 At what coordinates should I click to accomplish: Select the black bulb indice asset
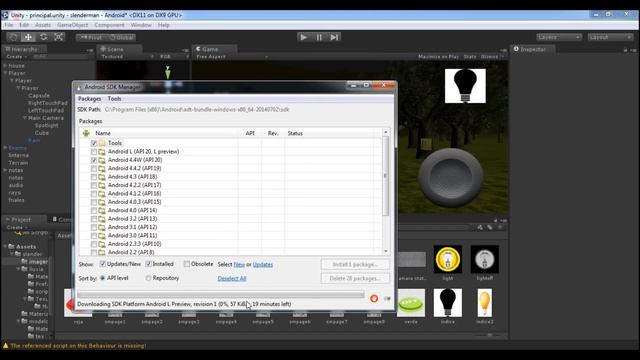pyautogui.click(x=448, y=302)
